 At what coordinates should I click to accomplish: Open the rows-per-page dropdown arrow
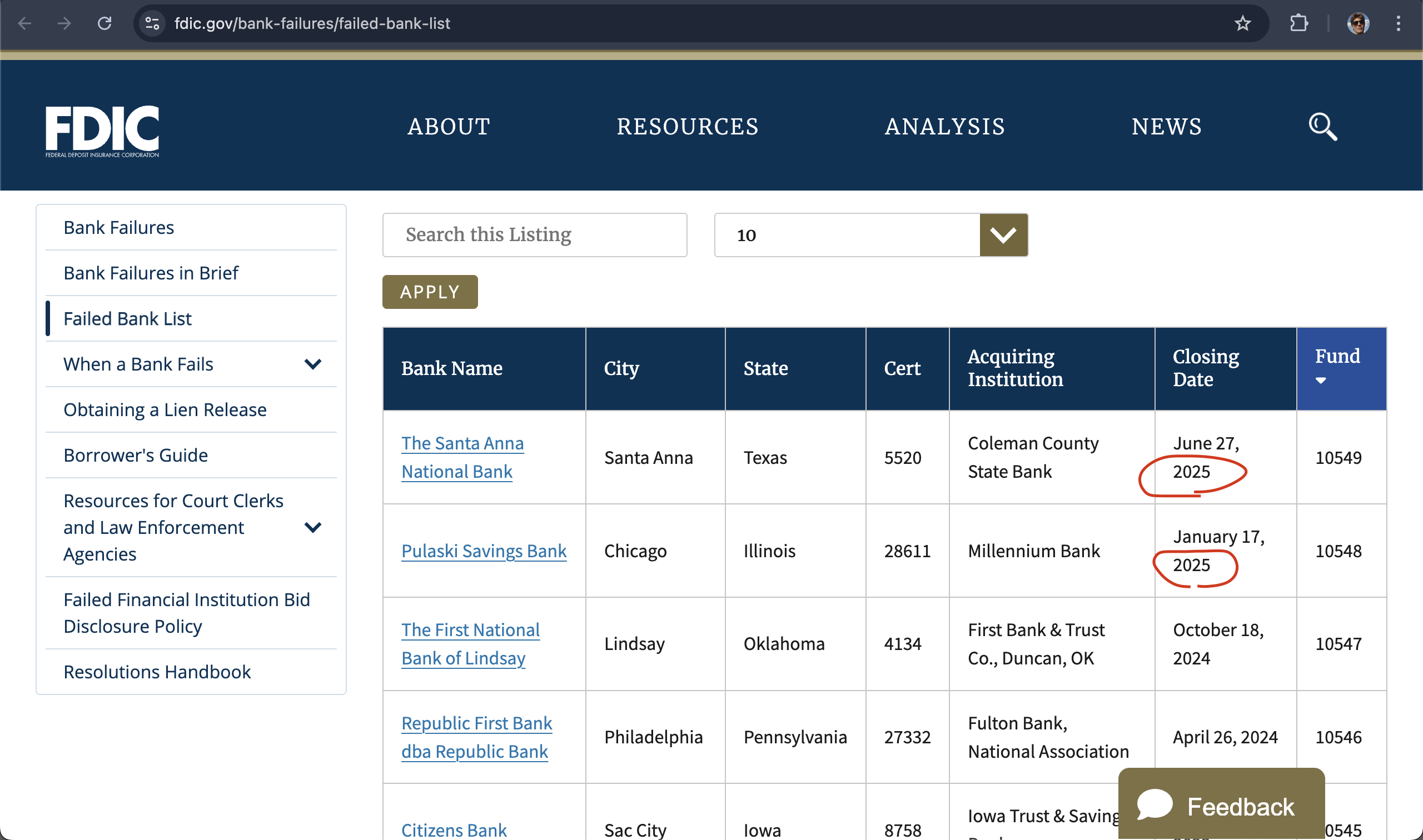pos(1003,235)
